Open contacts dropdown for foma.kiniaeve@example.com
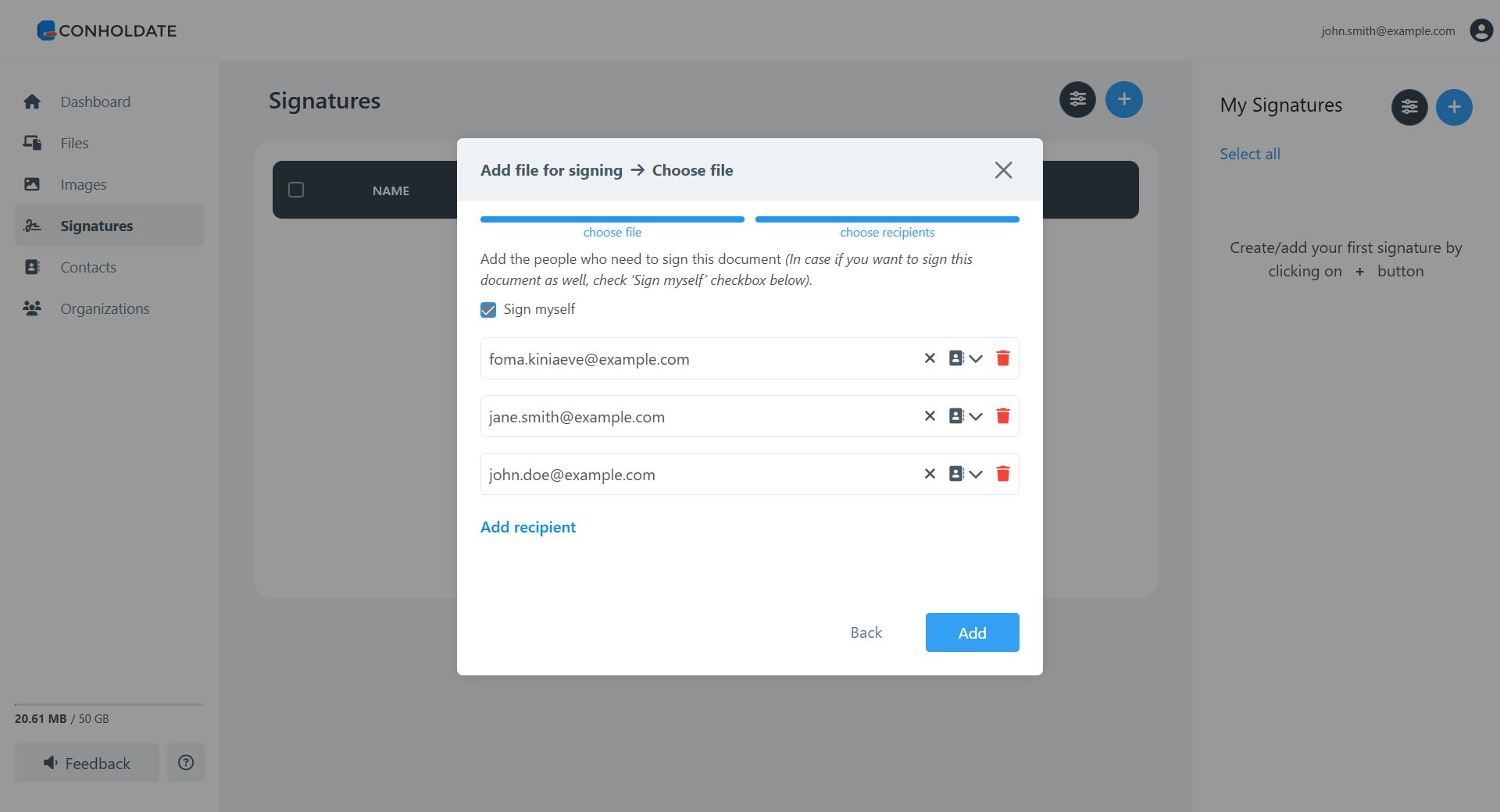Screen dimensions: 1500x812 click(x=966, y=358)
